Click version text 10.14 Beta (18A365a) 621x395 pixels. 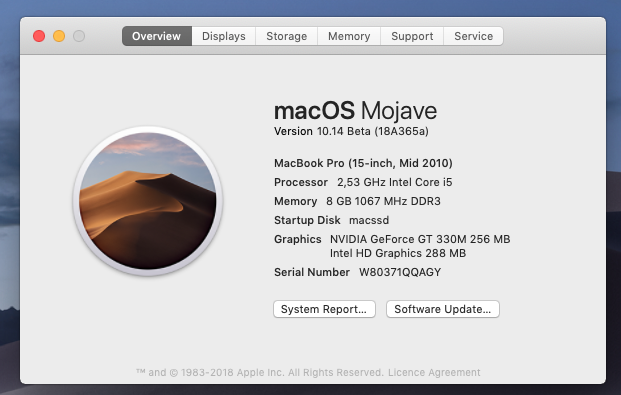click(373, 131)
